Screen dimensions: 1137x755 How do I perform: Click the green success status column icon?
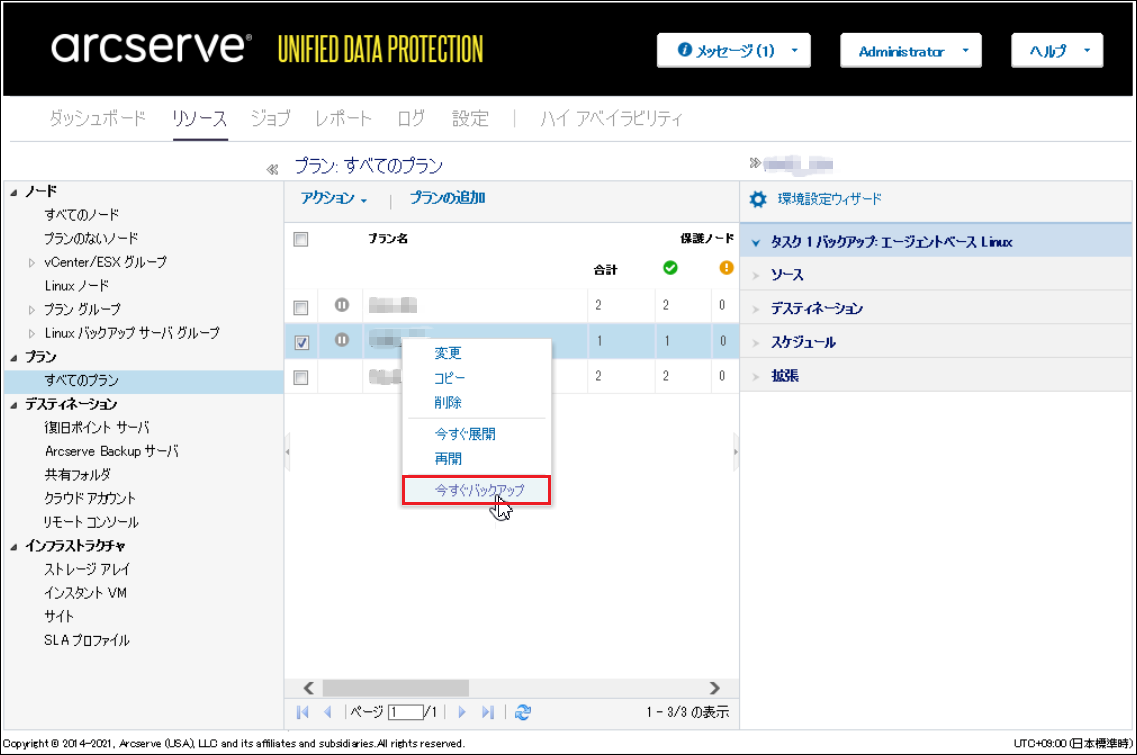click(670, 268)
